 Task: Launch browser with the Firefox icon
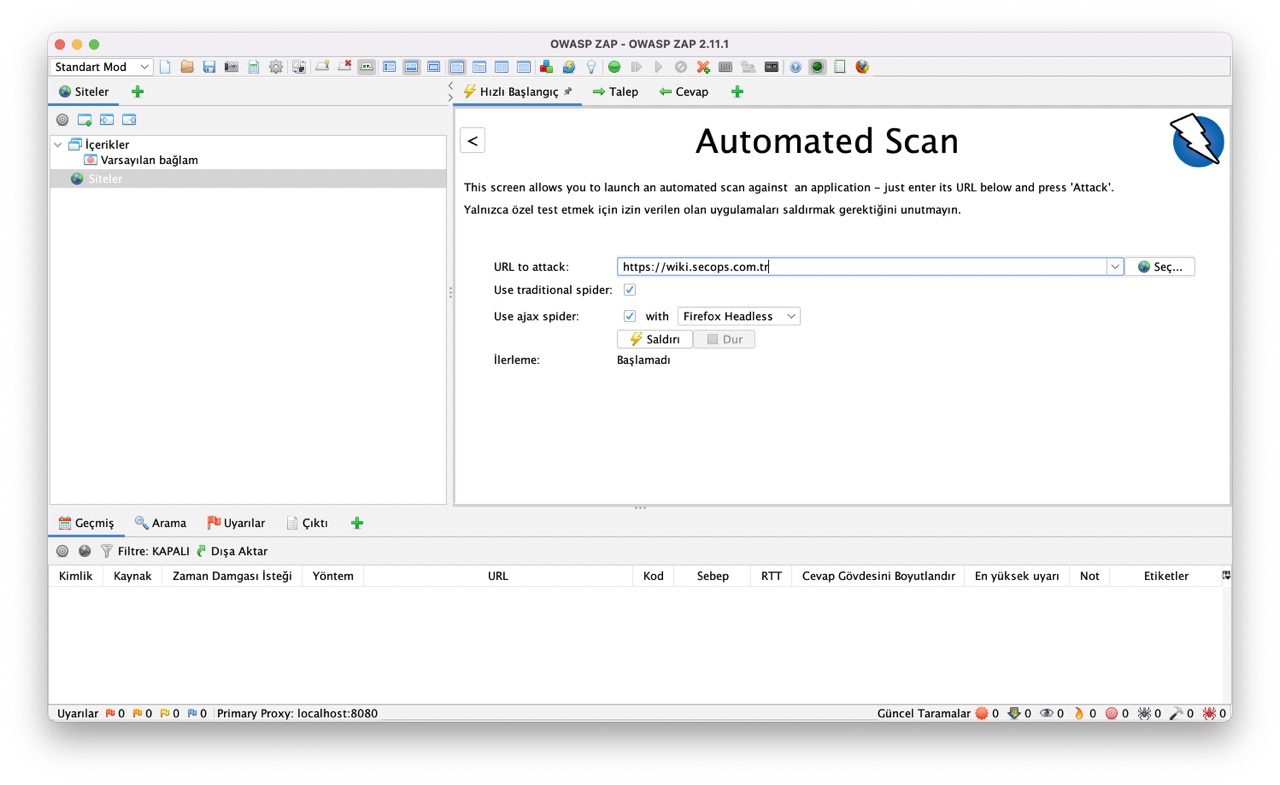862,67
